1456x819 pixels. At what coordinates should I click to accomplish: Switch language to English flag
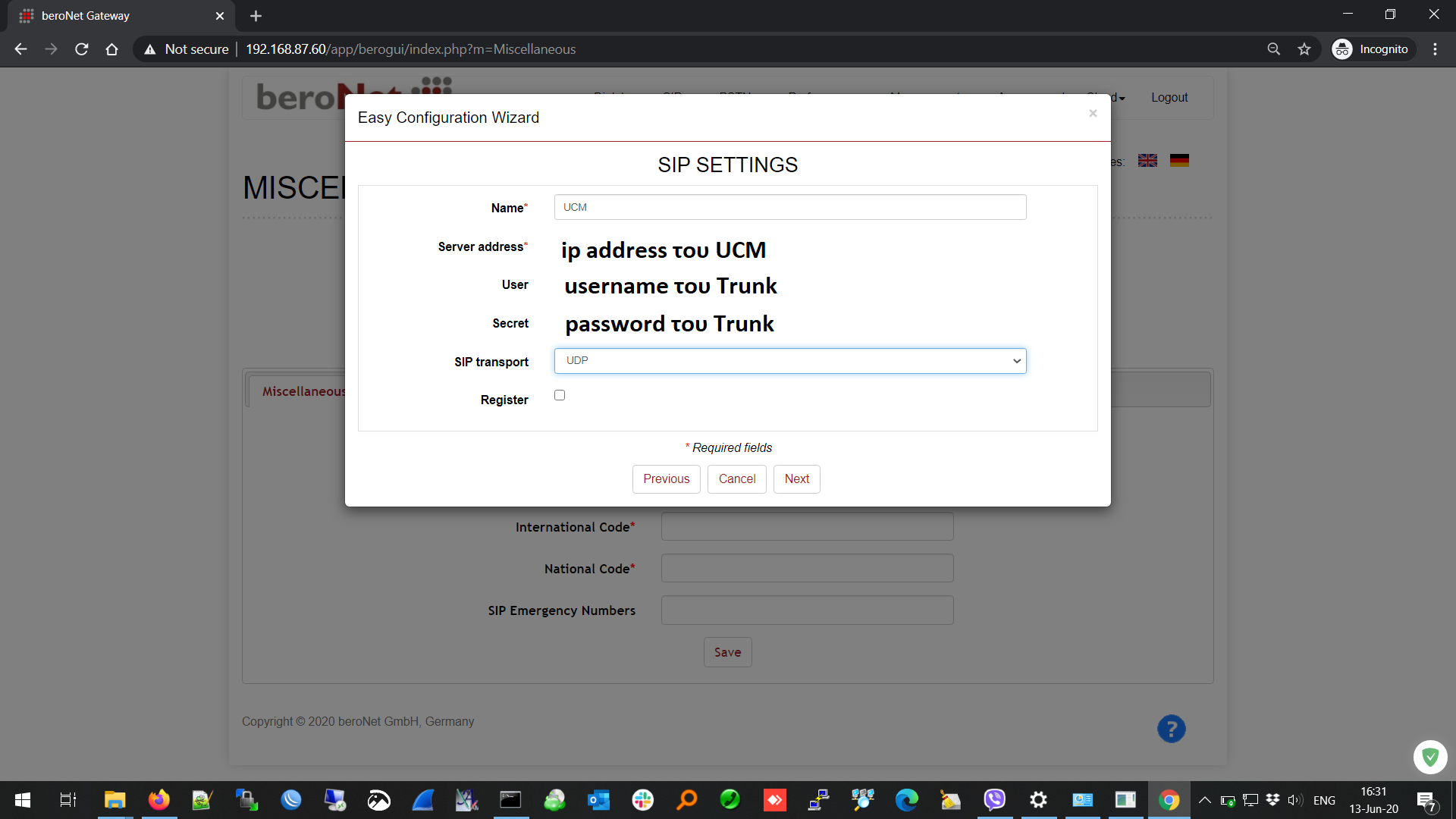[1147, 161]
